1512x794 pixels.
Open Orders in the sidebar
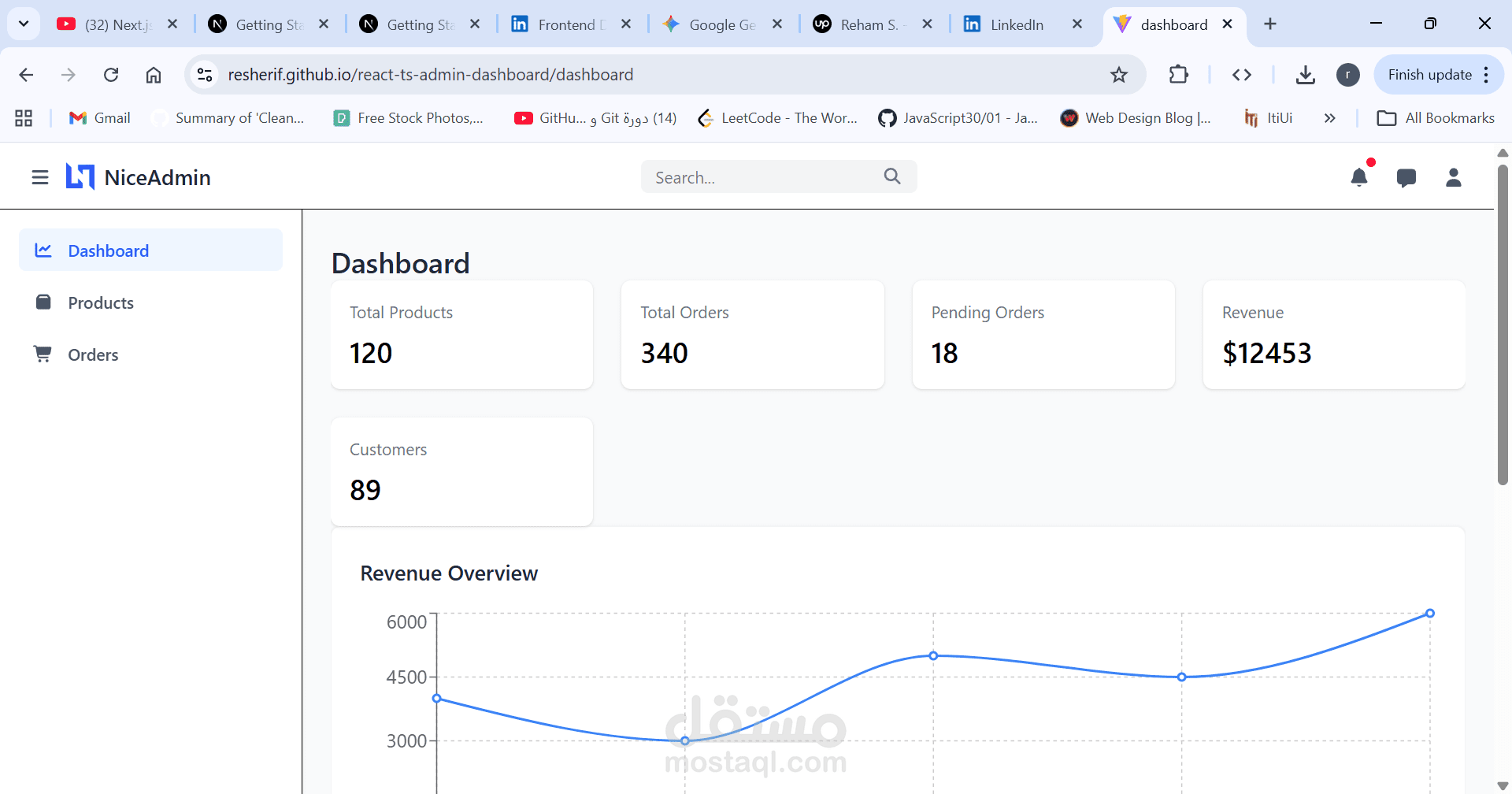click(x=150, y=354)
